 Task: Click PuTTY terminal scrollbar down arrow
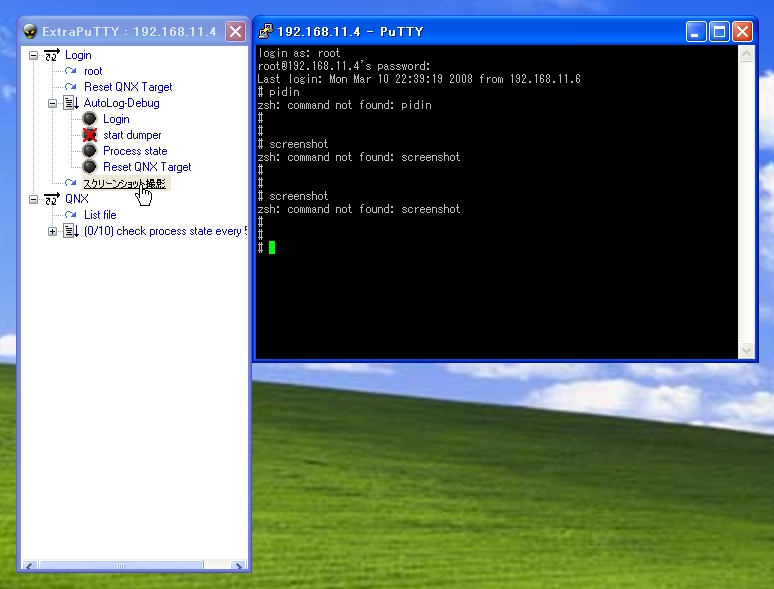click(x=746, y=351)
